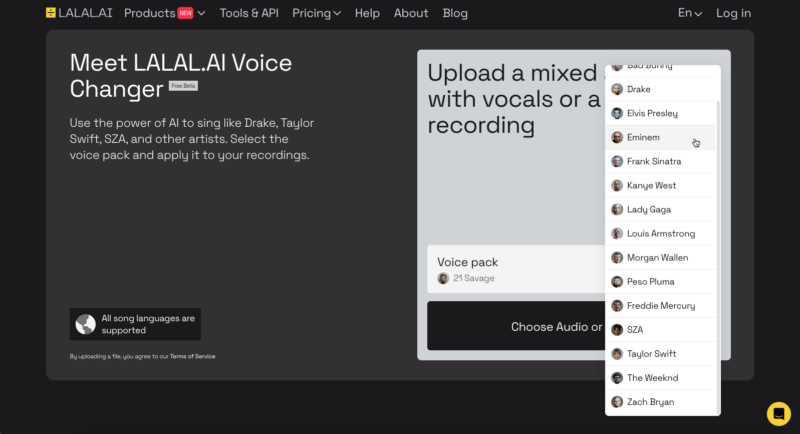The image size is (800, 434).
Task: Click SZA's avatar icon
Action: (617, 329)
